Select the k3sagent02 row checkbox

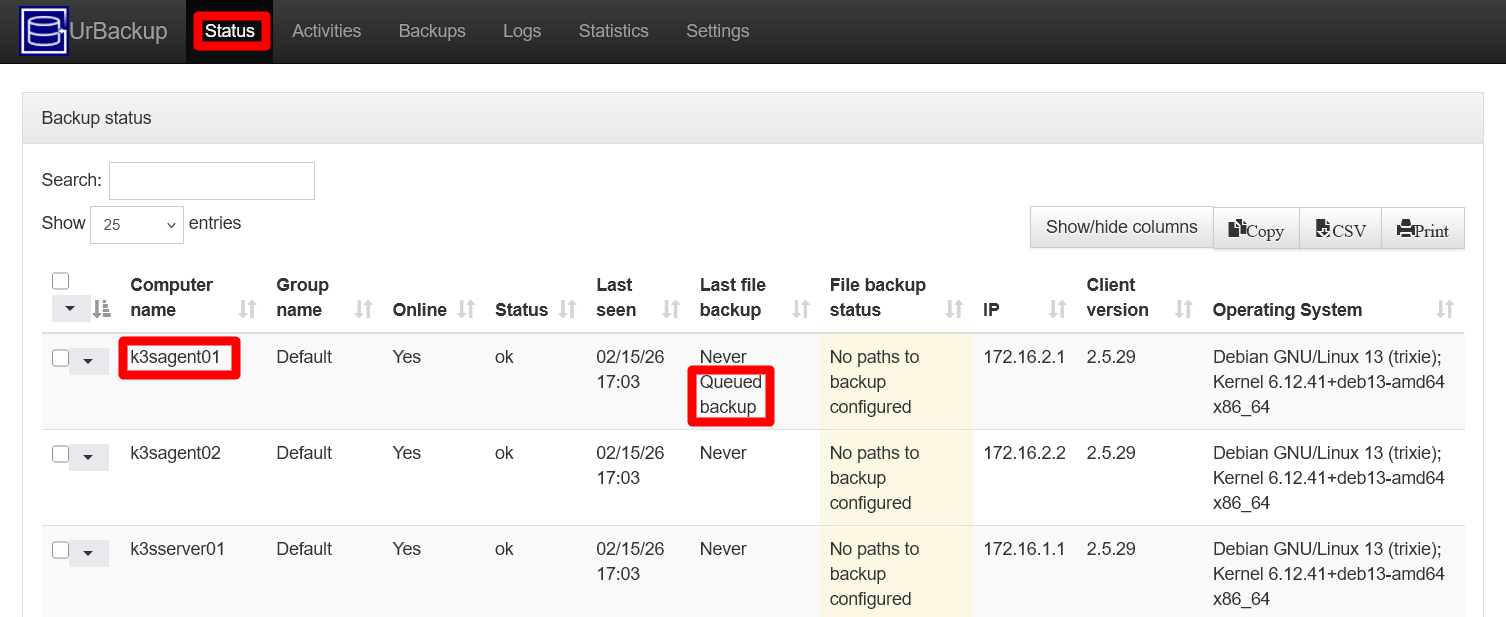pos(60,453)
